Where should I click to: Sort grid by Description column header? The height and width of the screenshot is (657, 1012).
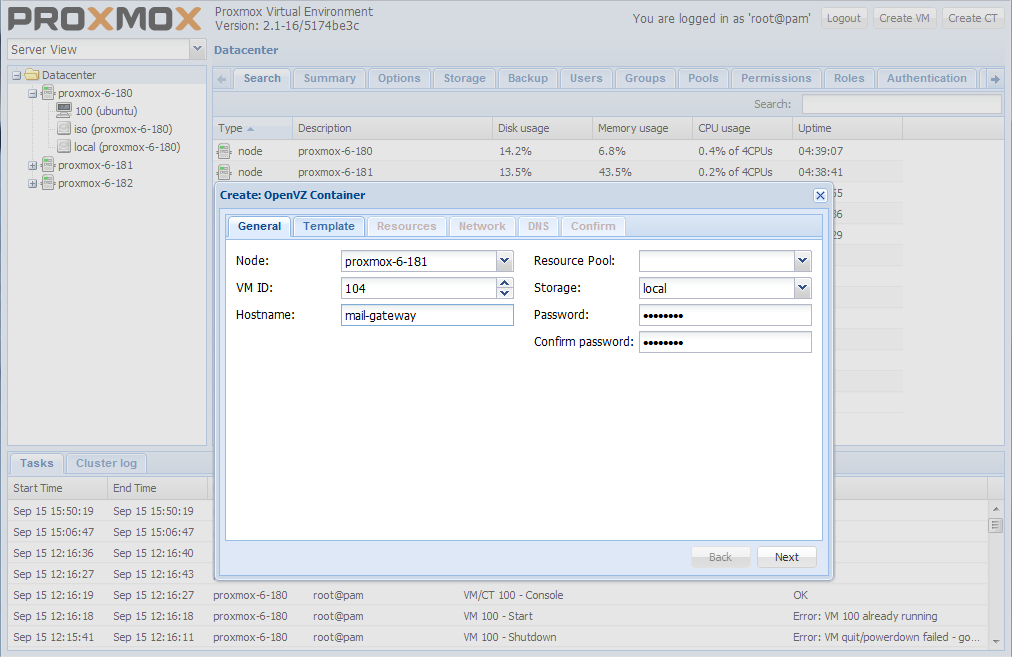click(392, 128)
